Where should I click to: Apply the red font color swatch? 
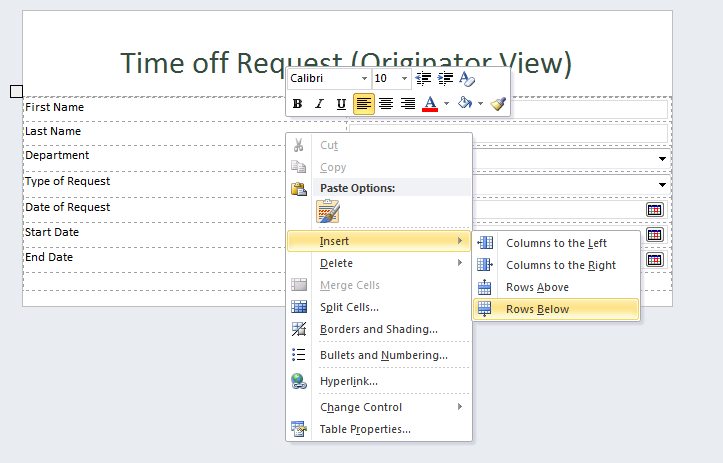click(430, 104)
